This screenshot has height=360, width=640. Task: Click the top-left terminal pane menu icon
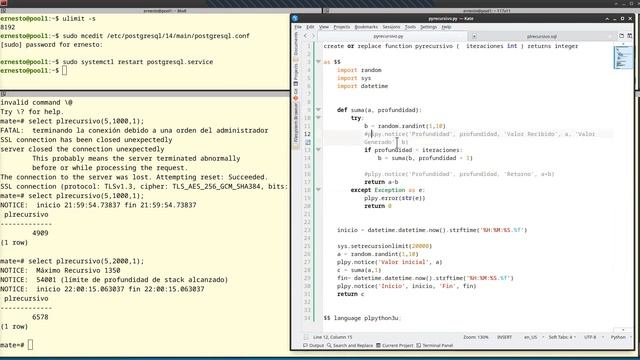3,11
